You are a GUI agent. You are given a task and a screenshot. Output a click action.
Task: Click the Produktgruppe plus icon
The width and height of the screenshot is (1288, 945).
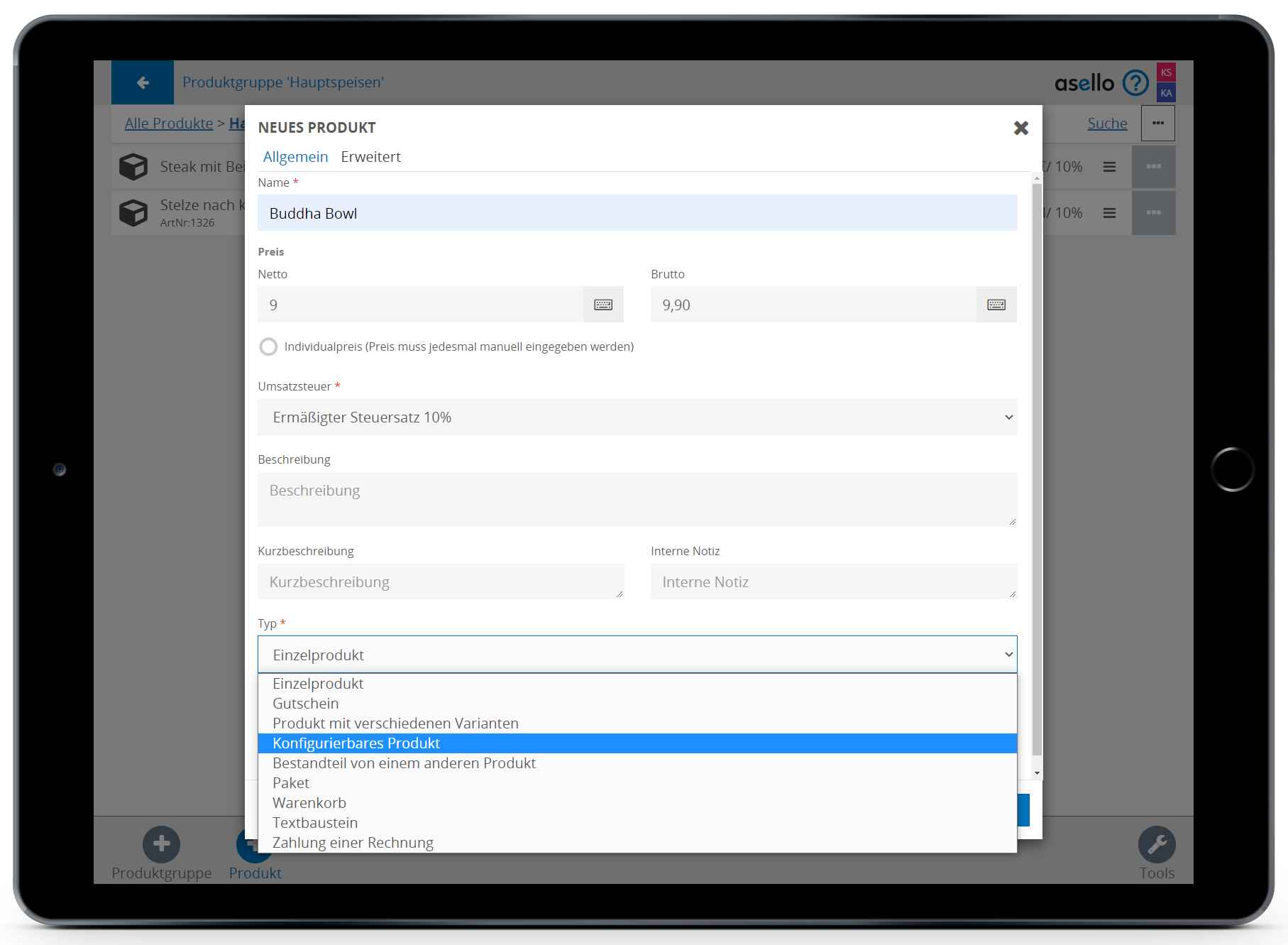[x=161, y=844]
